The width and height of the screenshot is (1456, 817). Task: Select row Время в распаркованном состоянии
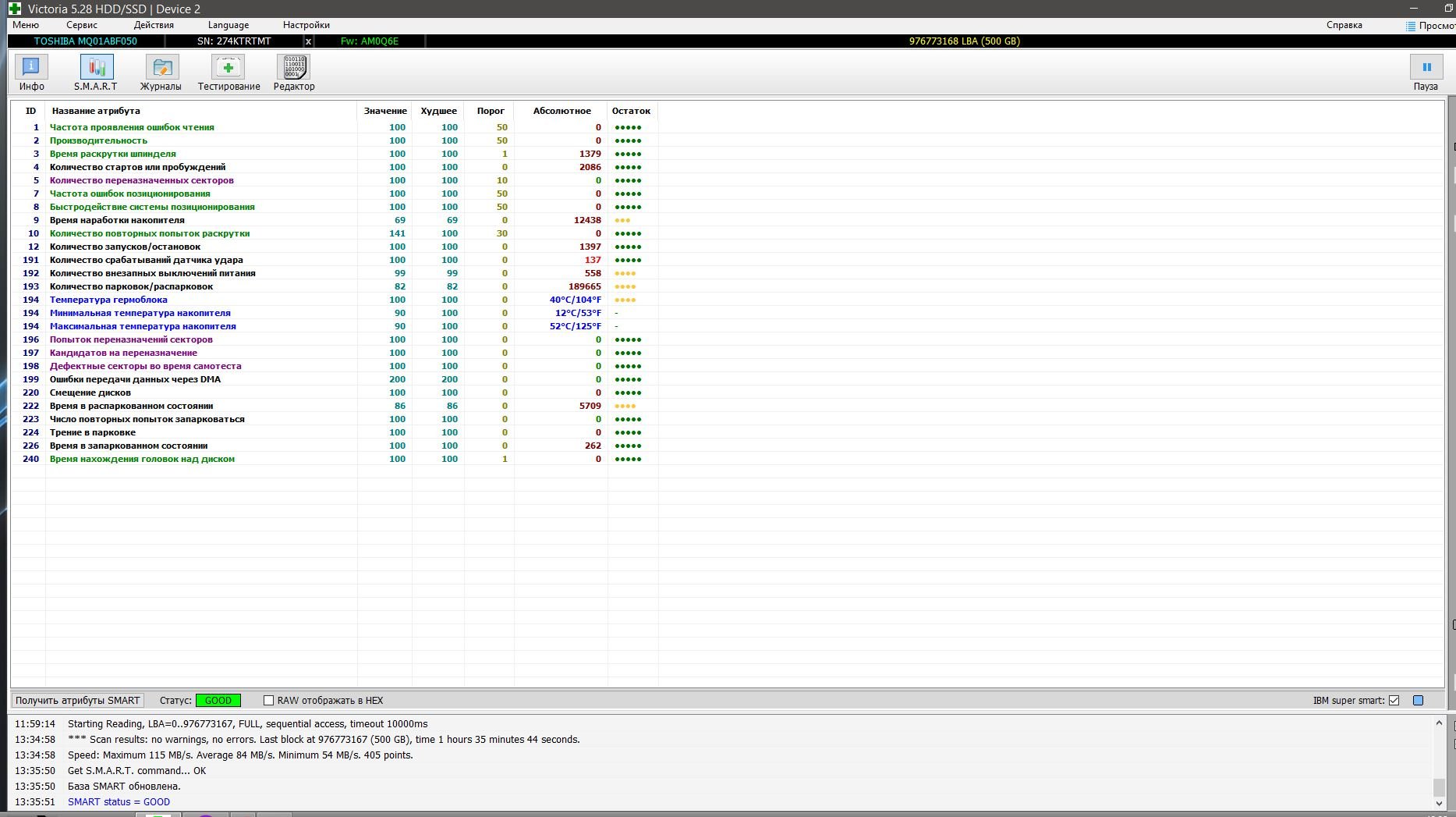(335, 406)
